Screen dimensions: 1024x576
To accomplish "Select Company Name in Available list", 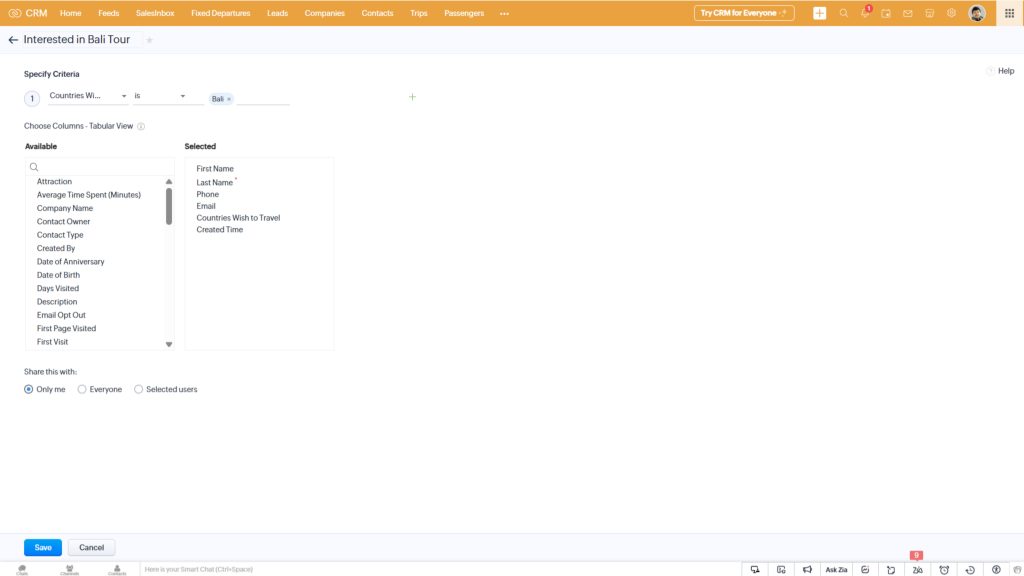I will click(x=65, y=208).
